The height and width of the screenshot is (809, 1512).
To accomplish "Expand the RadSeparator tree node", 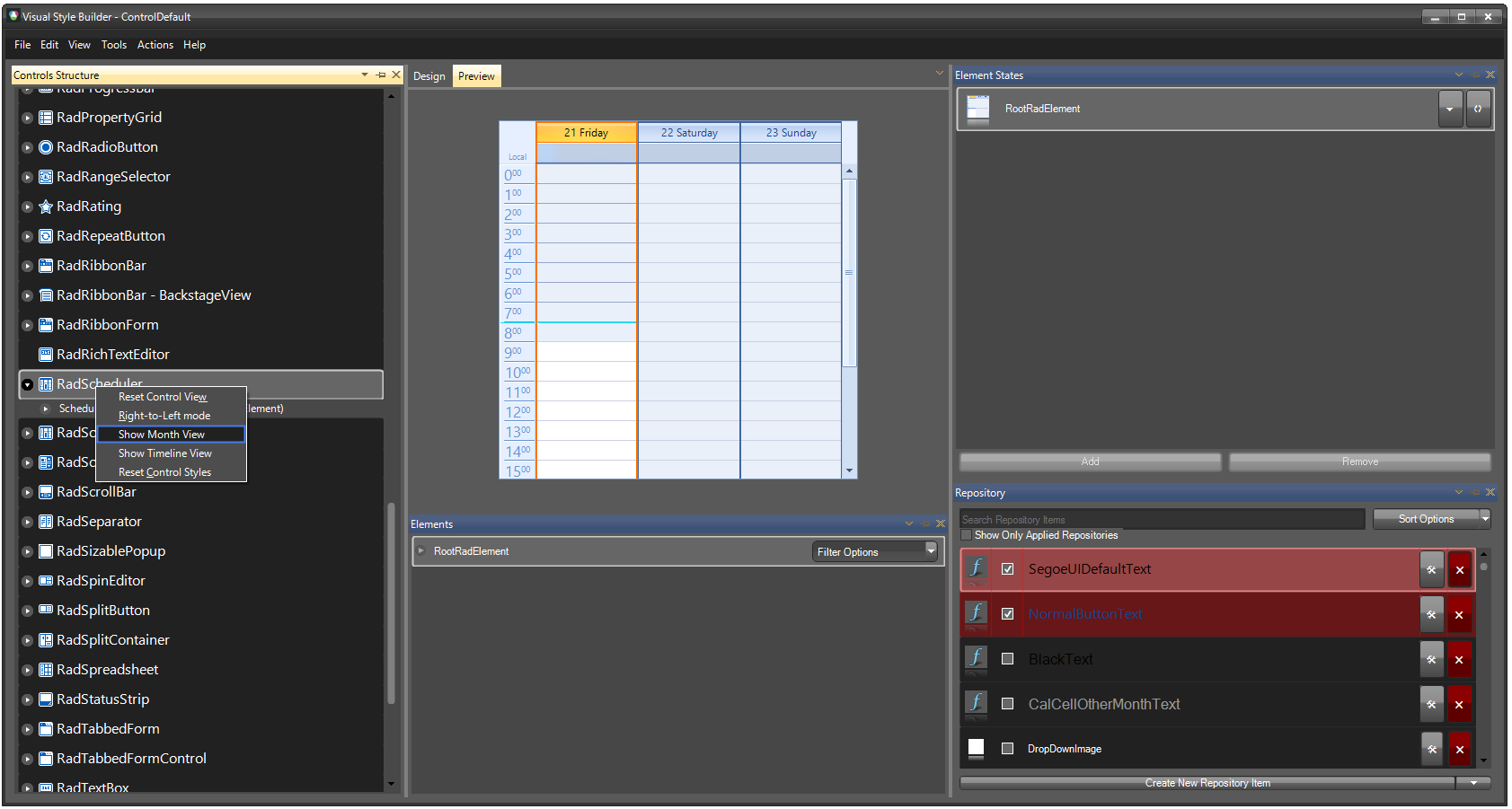I will coord(28,522).
